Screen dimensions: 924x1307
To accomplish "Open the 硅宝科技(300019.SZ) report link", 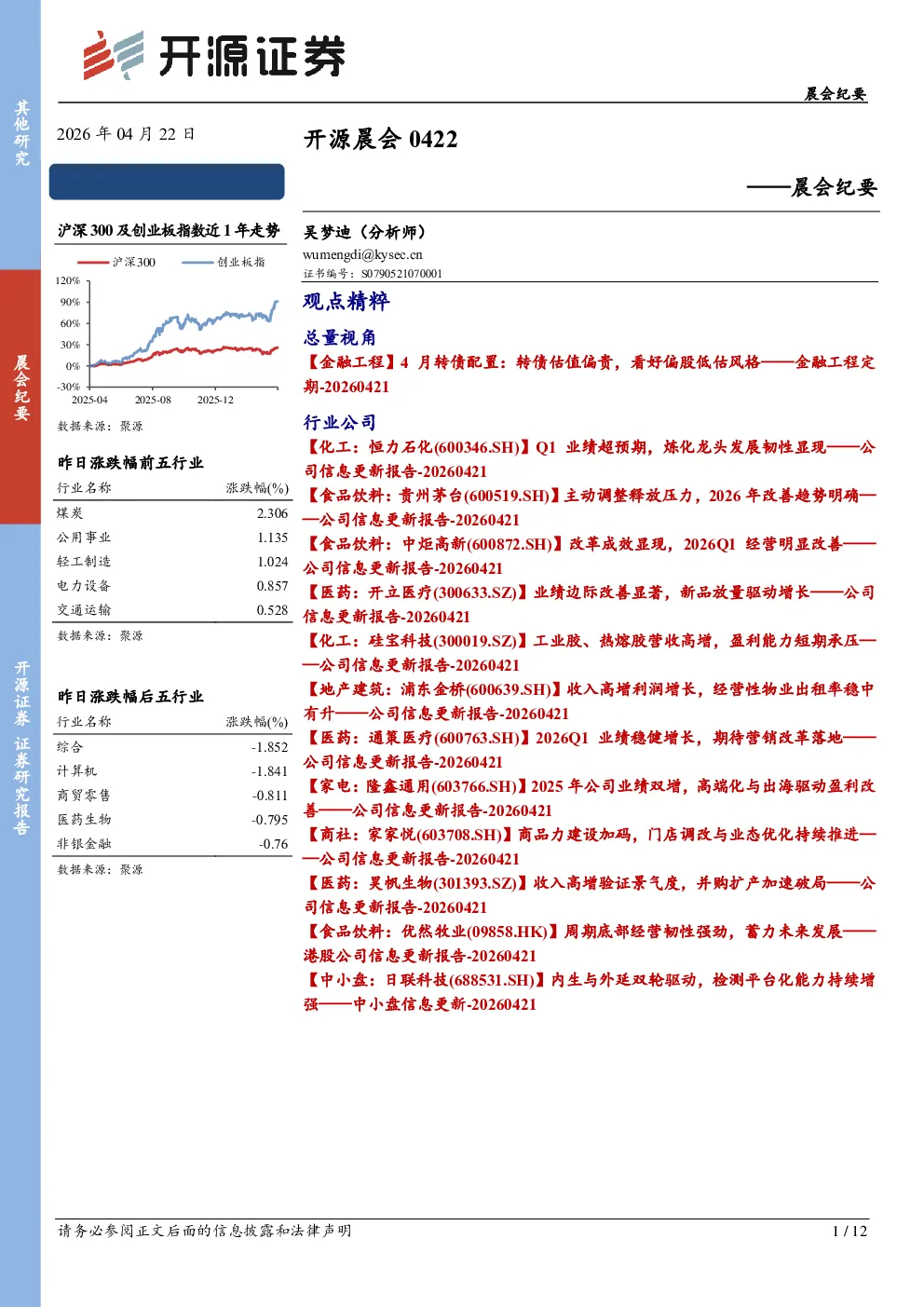I will (x=590, y=653).
